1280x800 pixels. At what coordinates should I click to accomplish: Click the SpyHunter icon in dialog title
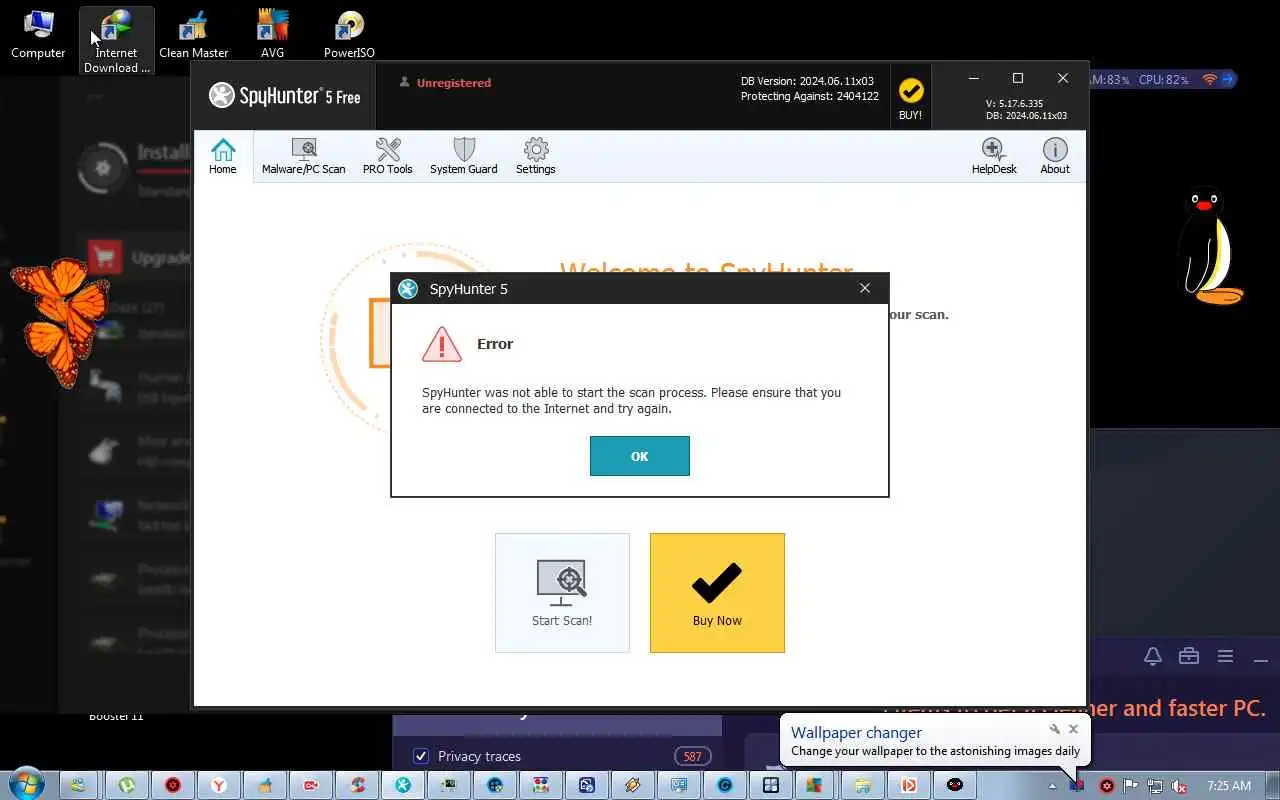(x=408, y=289)
